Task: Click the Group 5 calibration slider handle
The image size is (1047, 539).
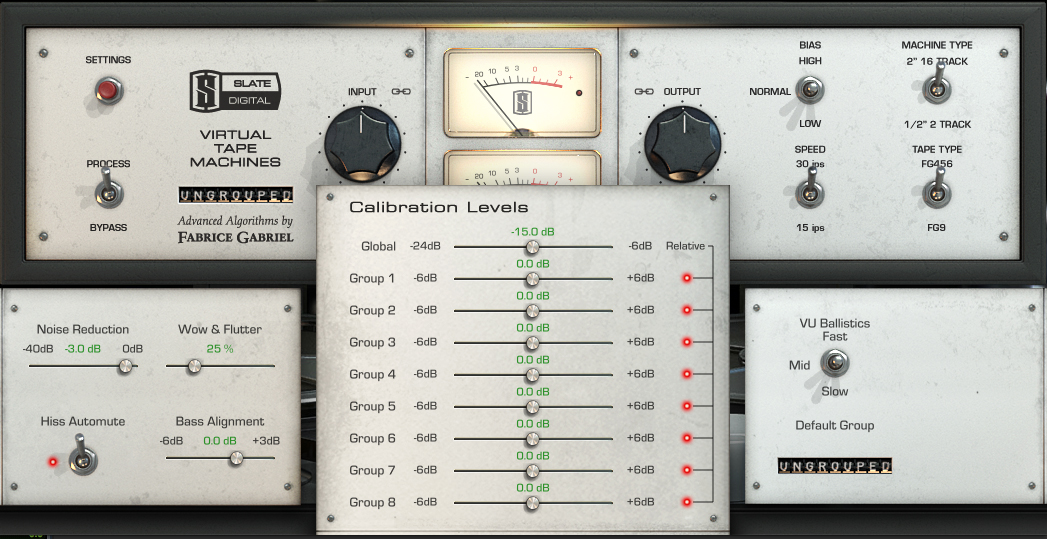Action: click(532, 407)
